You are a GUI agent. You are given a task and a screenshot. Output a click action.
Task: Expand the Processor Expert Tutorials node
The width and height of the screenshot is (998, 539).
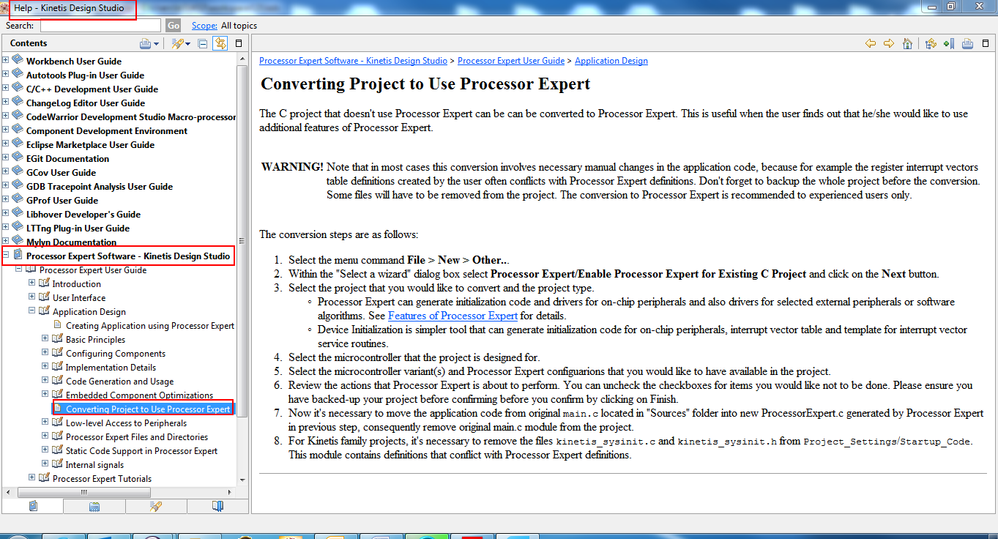32,477
